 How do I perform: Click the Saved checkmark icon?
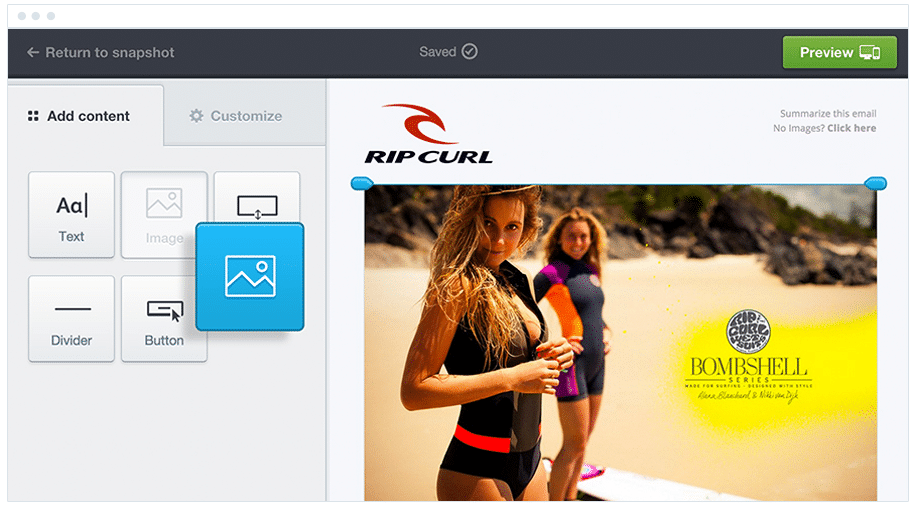click(x=469, y=52)
